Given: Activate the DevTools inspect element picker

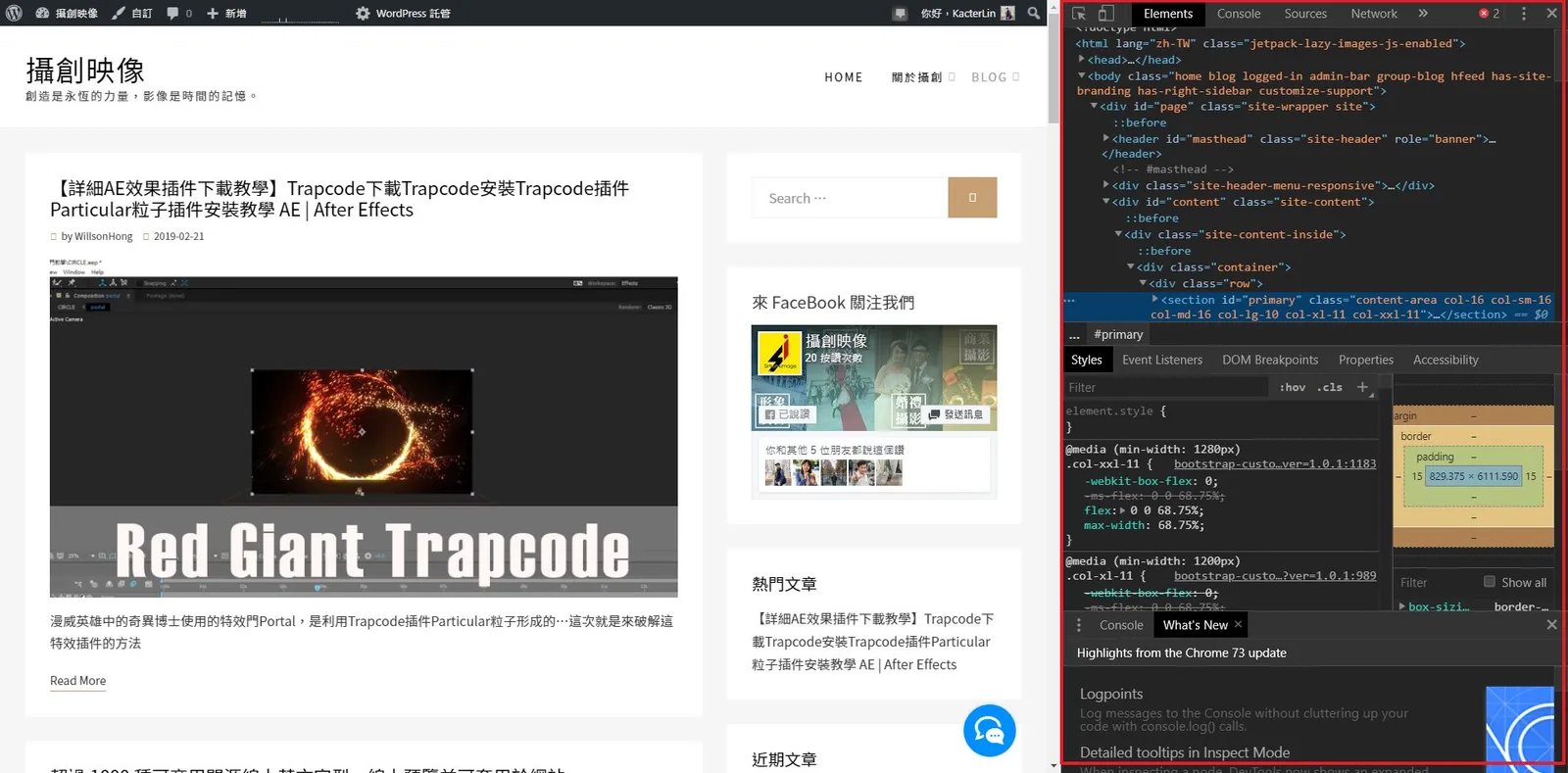Looking at the screenshot, I should point(1079,14).
